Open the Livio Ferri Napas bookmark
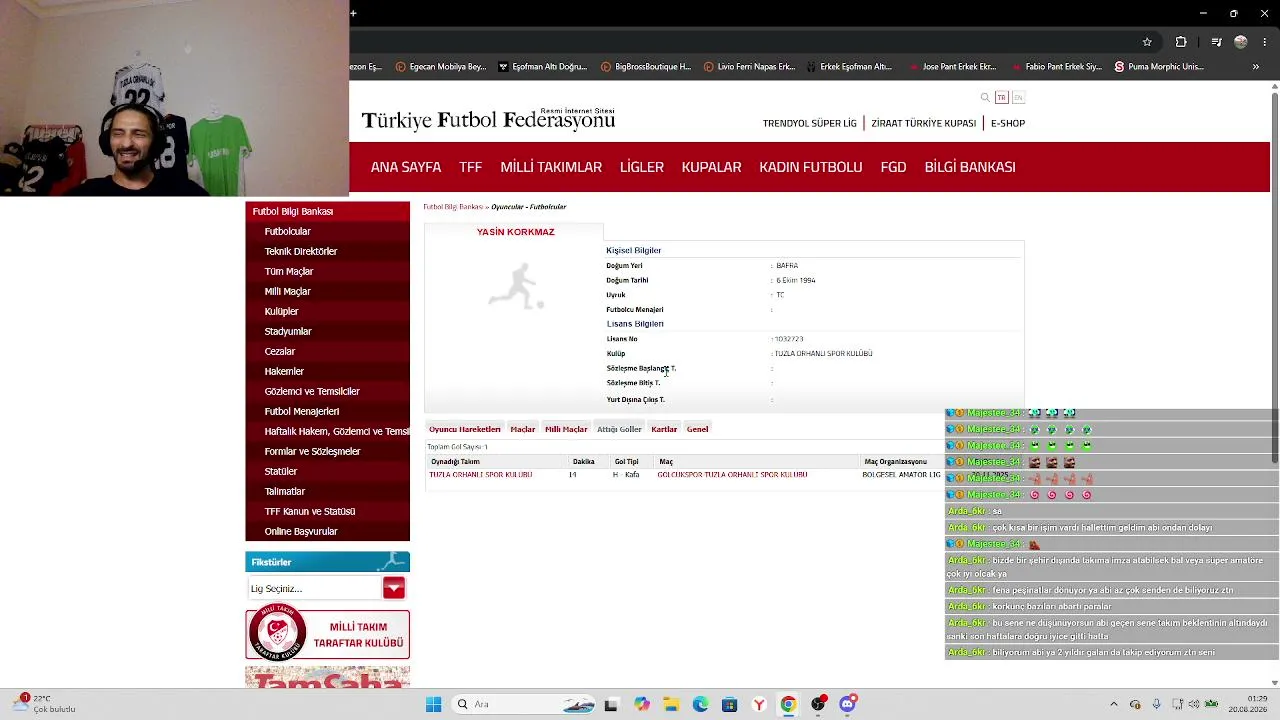The width and height of the screenshot is (1280, 720). pyautogui.click(x=749, y=67)
